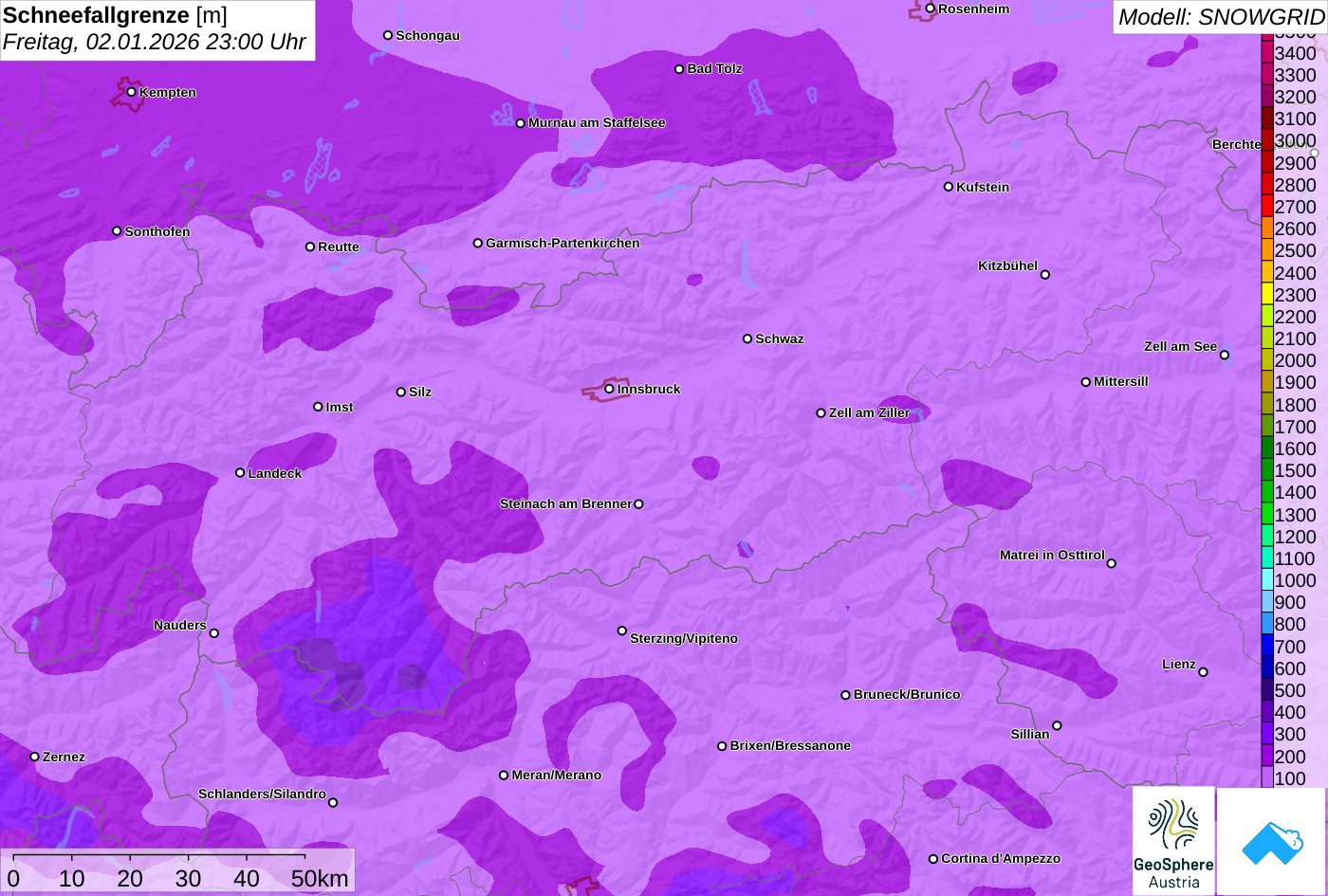The image size is (1328, 896).
Task: Select the Lienz label
Action: tap(1179, 664)
